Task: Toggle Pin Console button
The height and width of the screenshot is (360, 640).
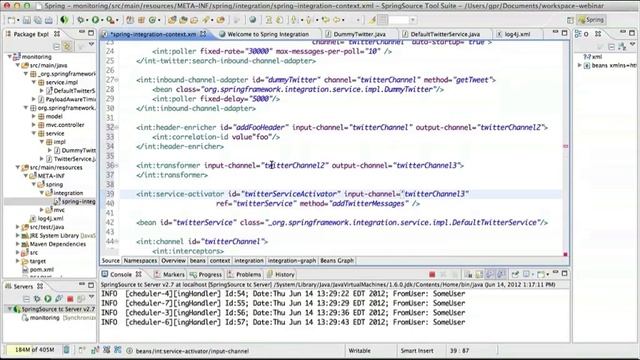Action: click(516, 274)
